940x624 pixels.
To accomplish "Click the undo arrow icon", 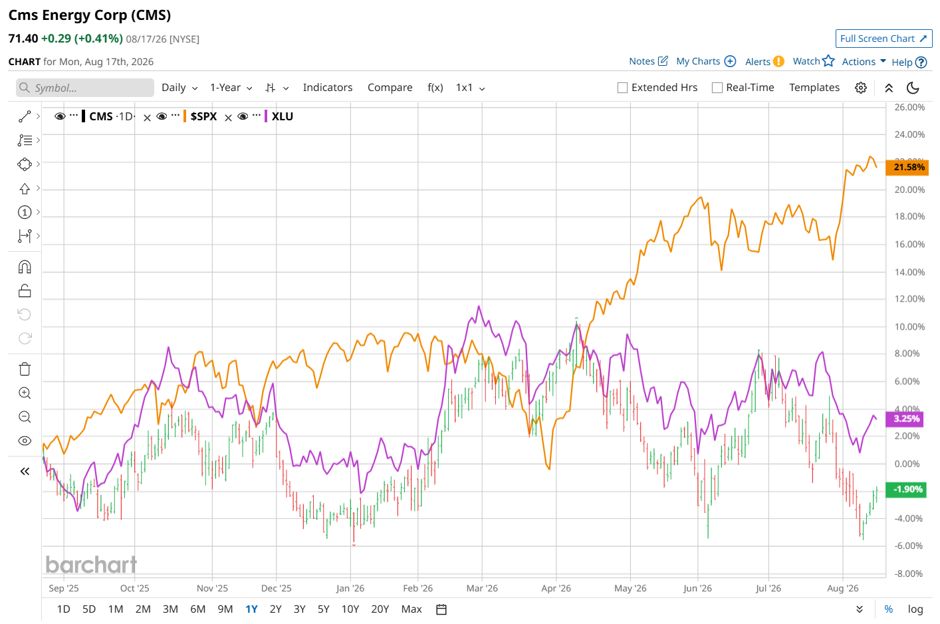I will coord(25,315).
